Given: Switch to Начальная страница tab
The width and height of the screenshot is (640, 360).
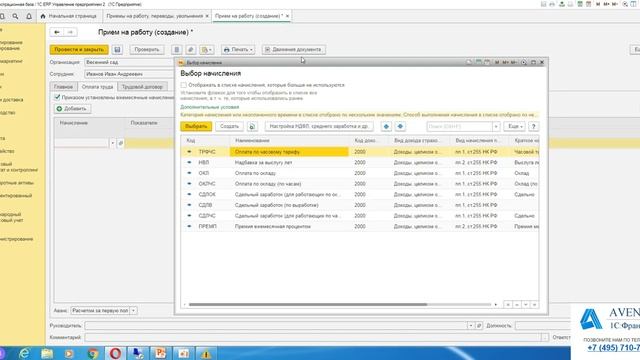Looking at the screenshot, I should [x=69, y=16].
